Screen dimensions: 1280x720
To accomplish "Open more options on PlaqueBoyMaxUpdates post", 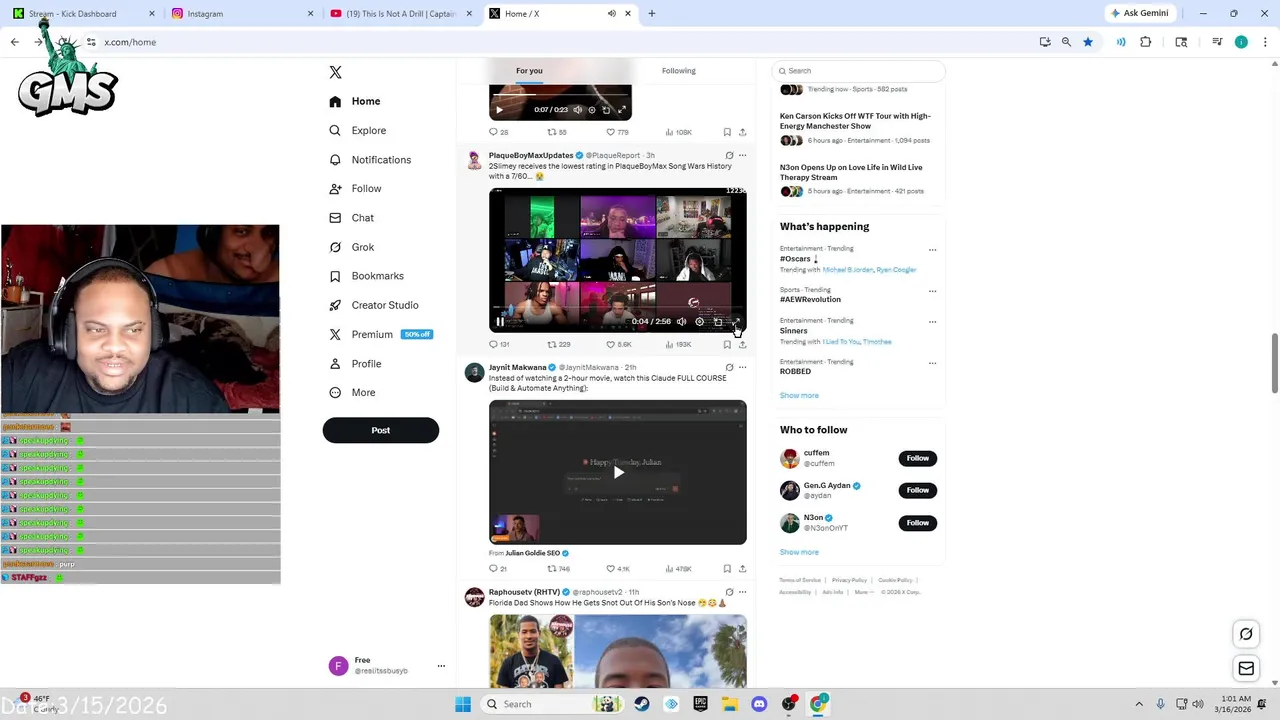I will click(742, 156).
